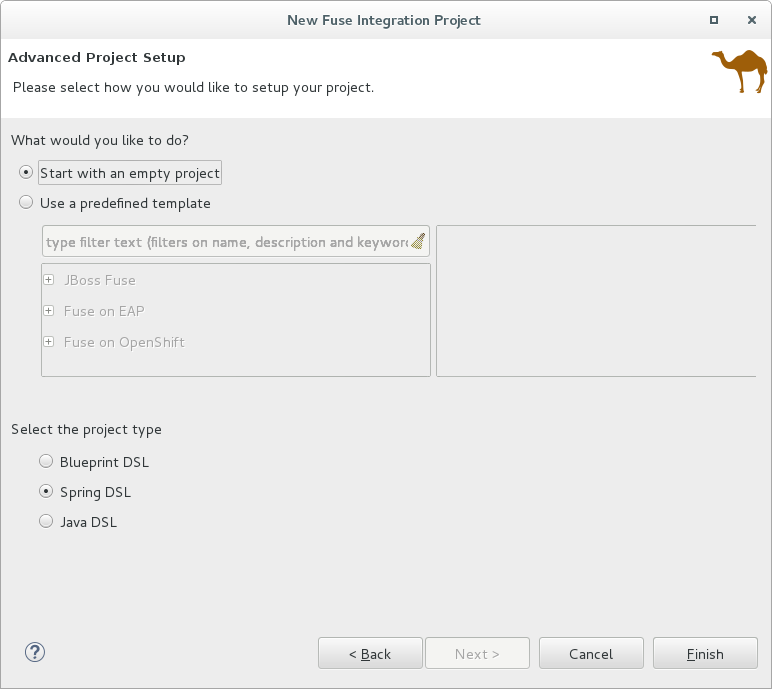Click the template filter text field
This screenshot has height=689, width=772.
click(225, 242)
